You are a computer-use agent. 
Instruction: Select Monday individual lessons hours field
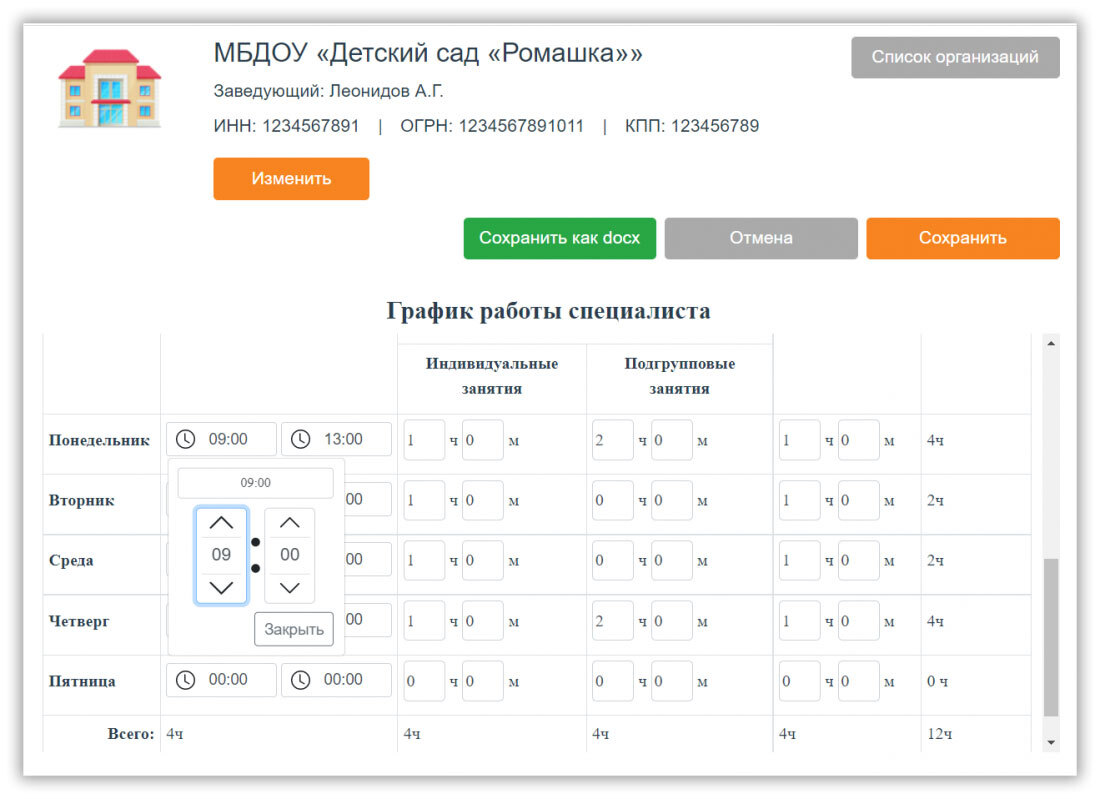(x=424, y=440)
